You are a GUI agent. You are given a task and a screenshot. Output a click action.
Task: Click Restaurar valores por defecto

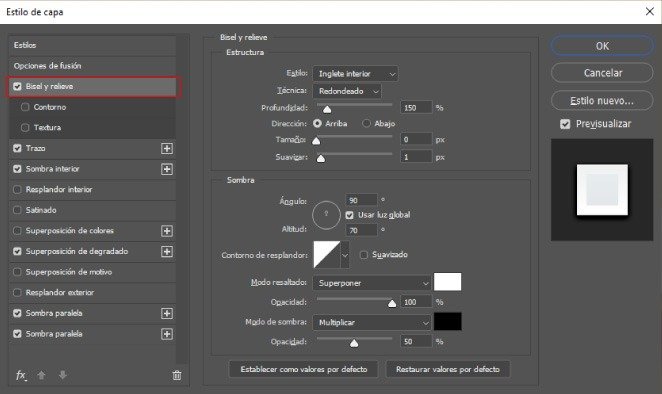point(448,370)
